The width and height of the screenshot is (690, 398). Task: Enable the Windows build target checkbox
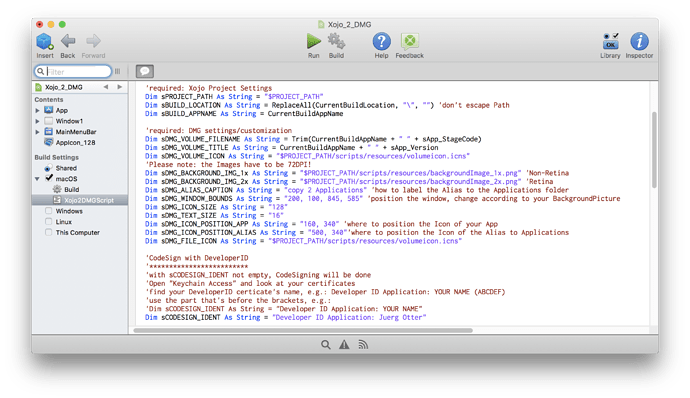tap(48, 211)
